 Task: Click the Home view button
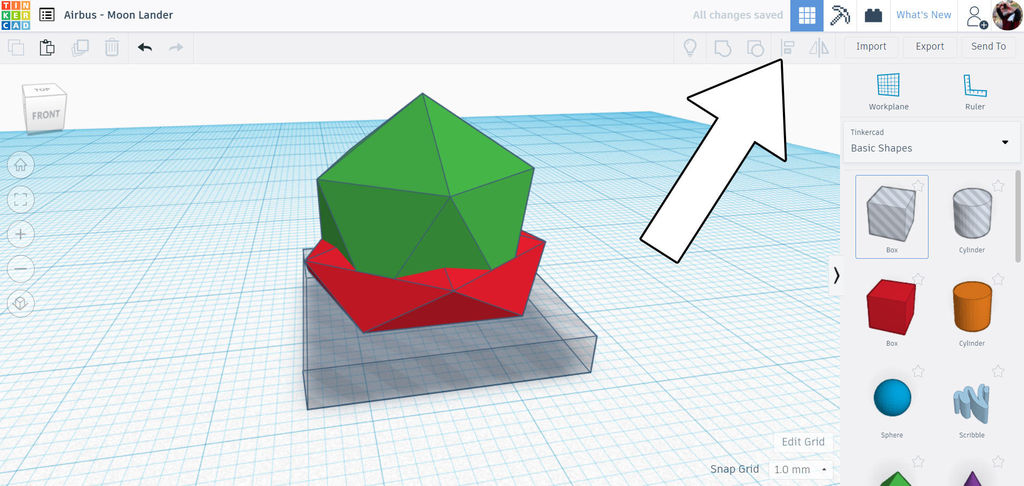coord(20,165)
